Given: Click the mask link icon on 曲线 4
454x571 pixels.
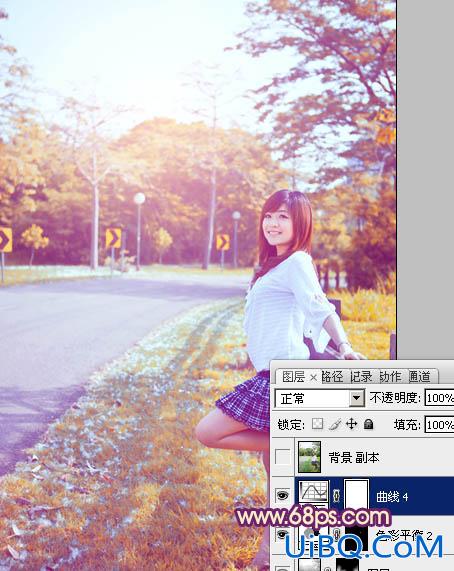Looking at the screenshot, I should coord(336,495).
